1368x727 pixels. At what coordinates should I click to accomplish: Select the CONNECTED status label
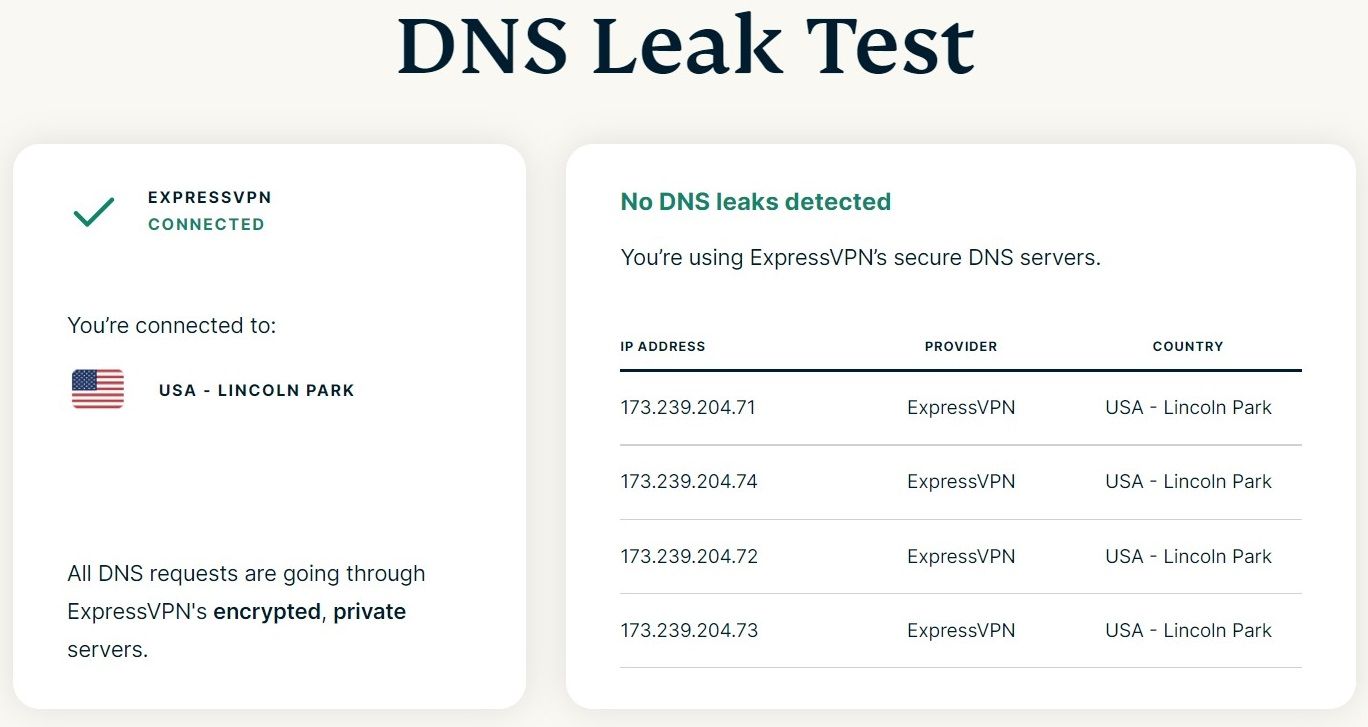[206, 225]
